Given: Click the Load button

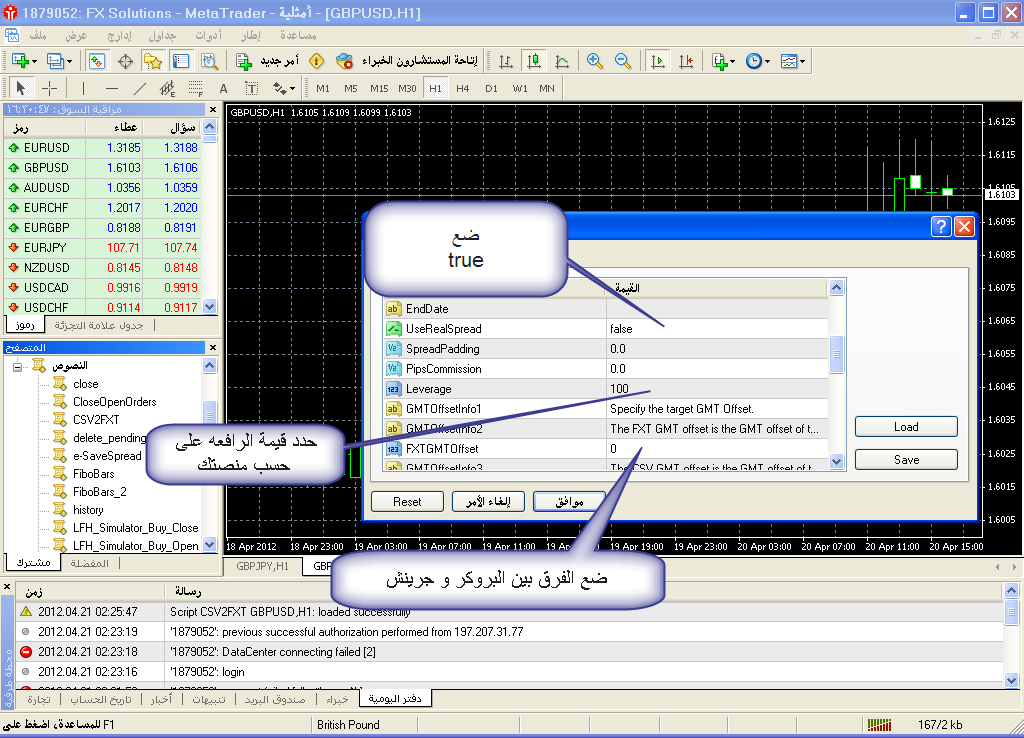Looking at the screenshot, I should click(x=906, y=426).
